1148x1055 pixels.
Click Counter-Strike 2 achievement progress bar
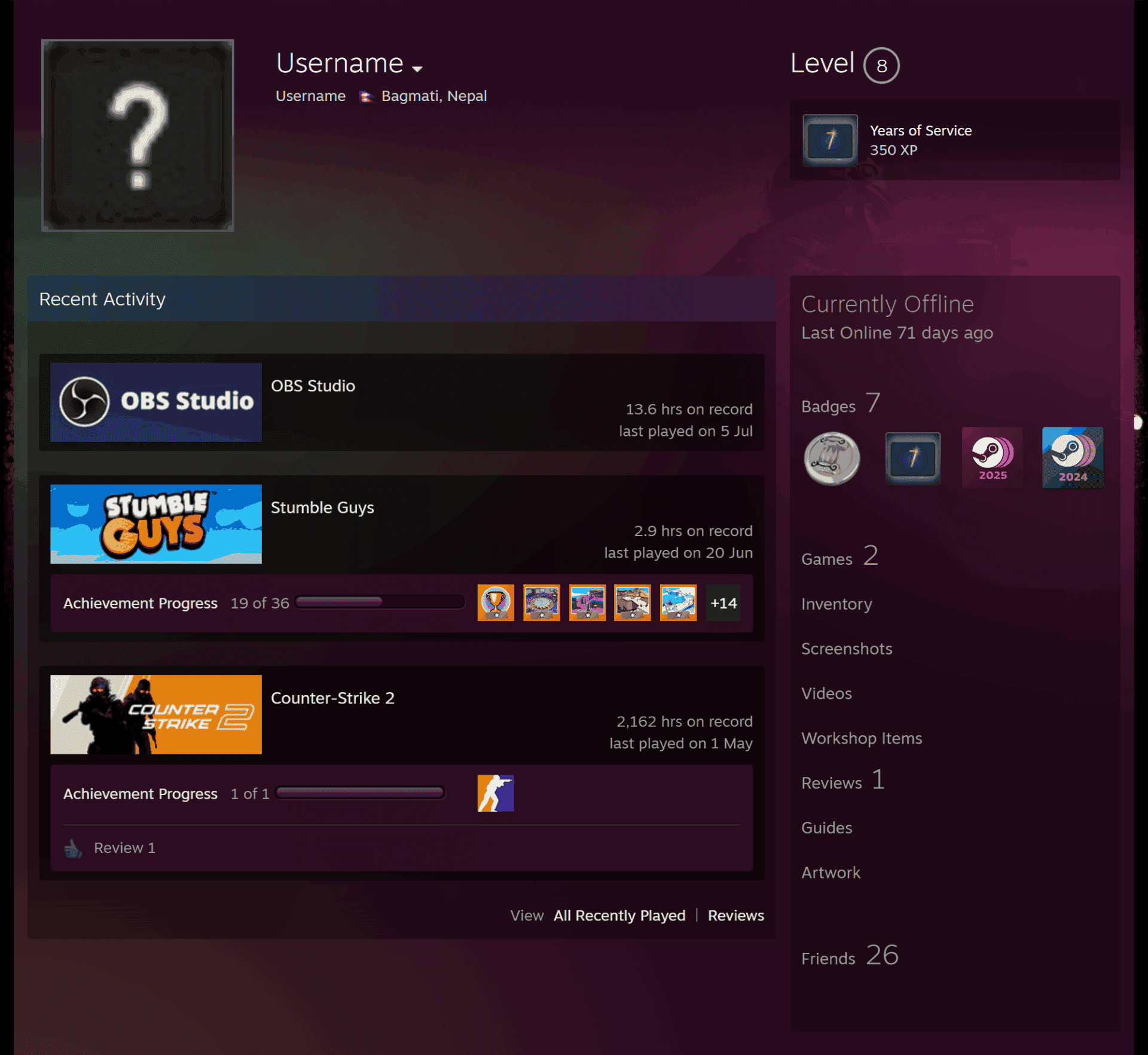(360, 793)
